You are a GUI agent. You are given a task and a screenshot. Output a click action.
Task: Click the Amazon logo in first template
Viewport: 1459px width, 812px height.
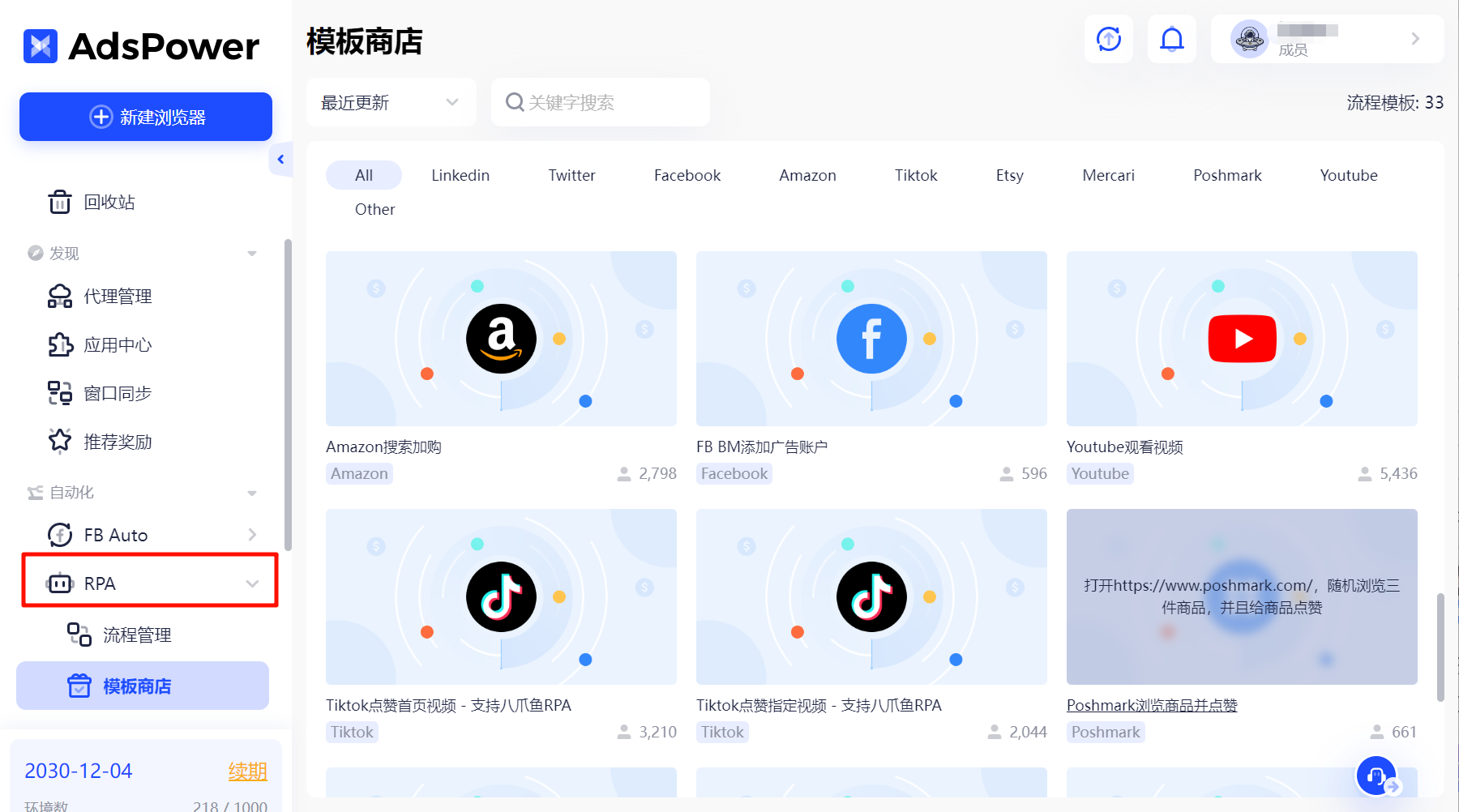click(x=501, y=339)
